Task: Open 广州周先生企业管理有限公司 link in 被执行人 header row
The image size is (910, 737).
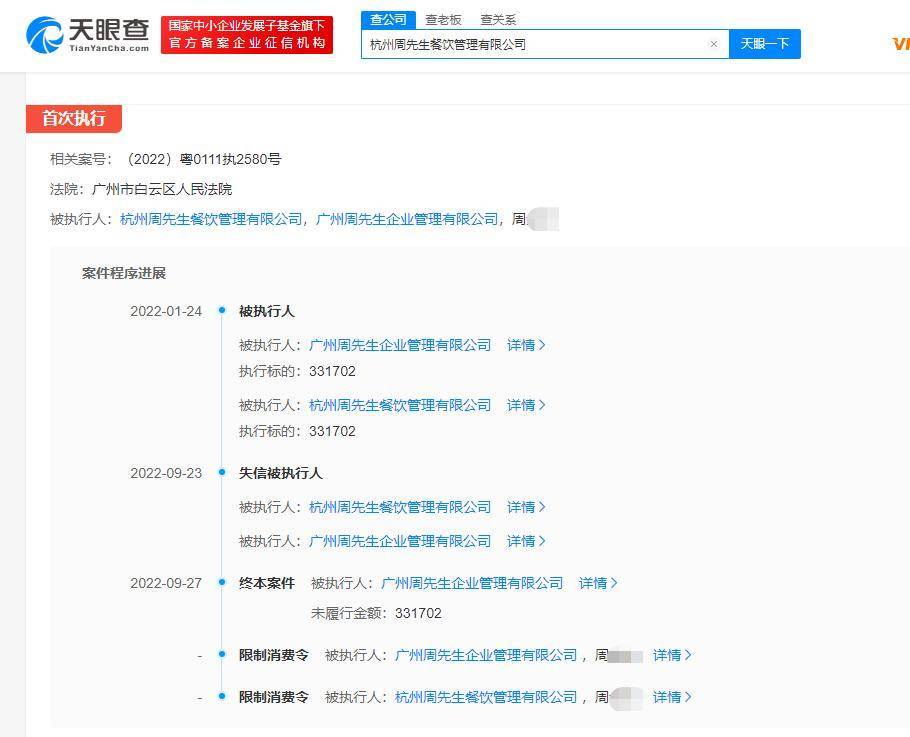Action: tap(406, 219)
